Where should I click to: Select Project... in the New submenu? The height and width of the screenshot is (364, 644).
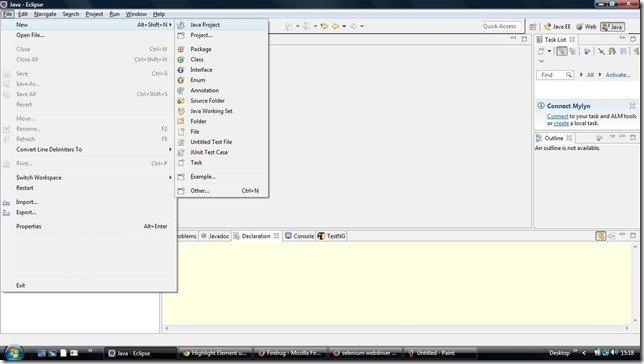tap(222, 35)
